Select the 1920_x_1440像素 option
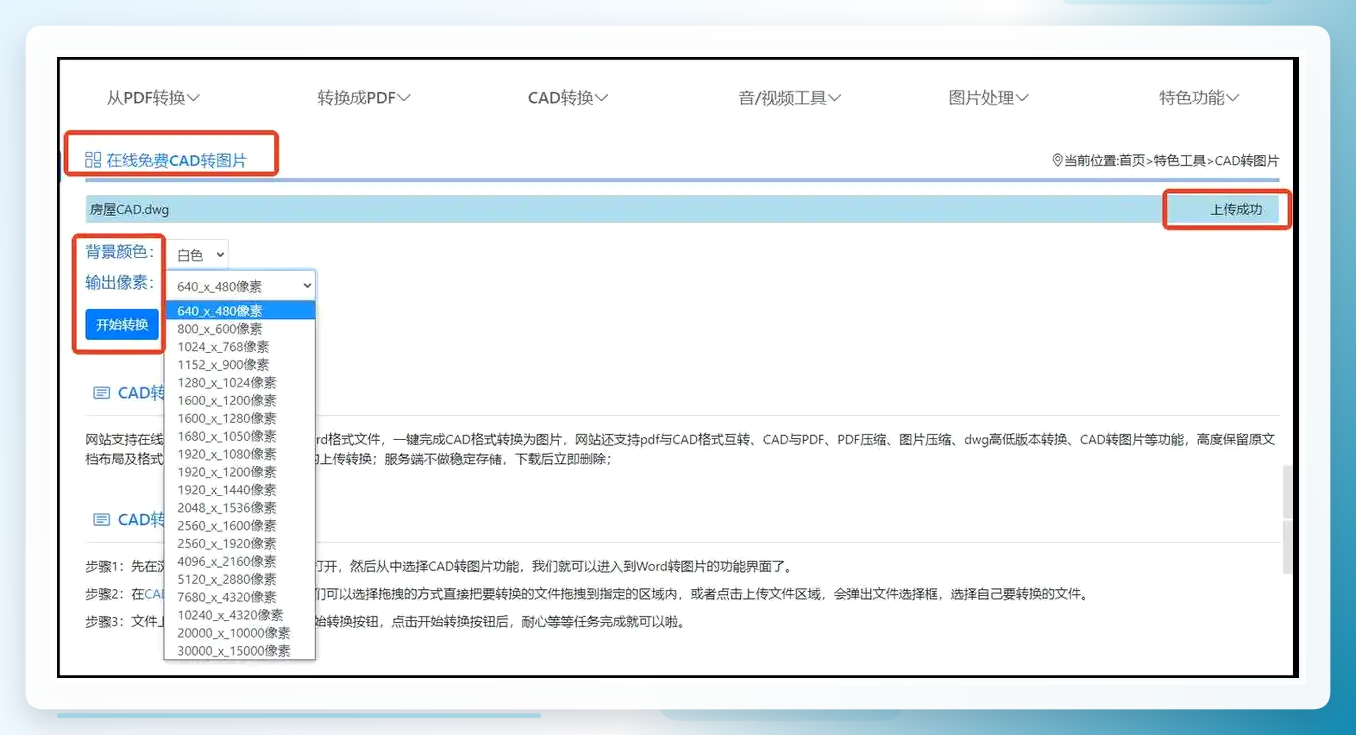 (240, 490)
